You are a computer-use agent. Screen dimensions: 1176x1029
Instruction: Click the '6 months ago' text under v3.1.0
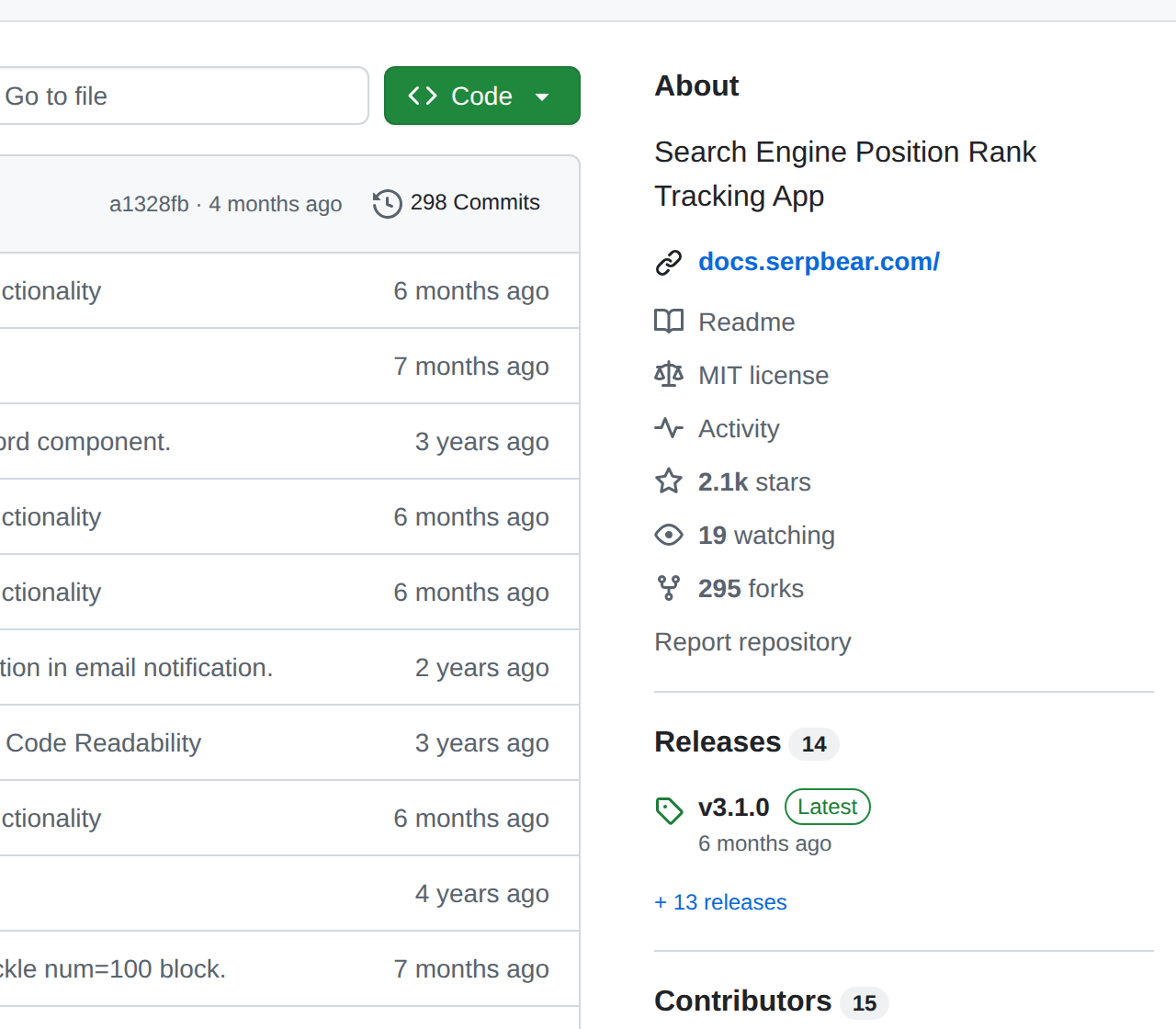coord(764,843)
